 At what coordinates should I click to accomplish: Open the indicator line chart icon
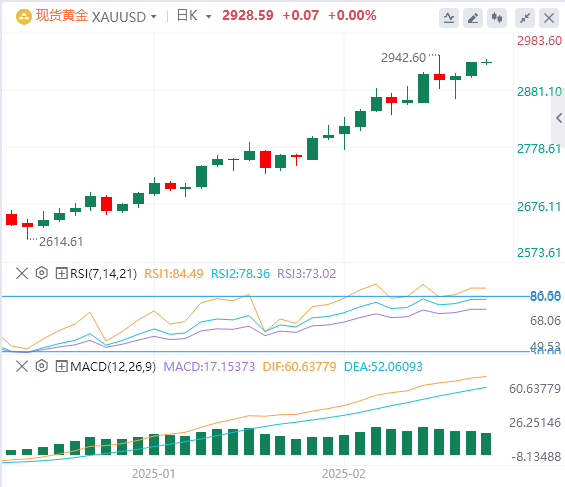[449, 18]
